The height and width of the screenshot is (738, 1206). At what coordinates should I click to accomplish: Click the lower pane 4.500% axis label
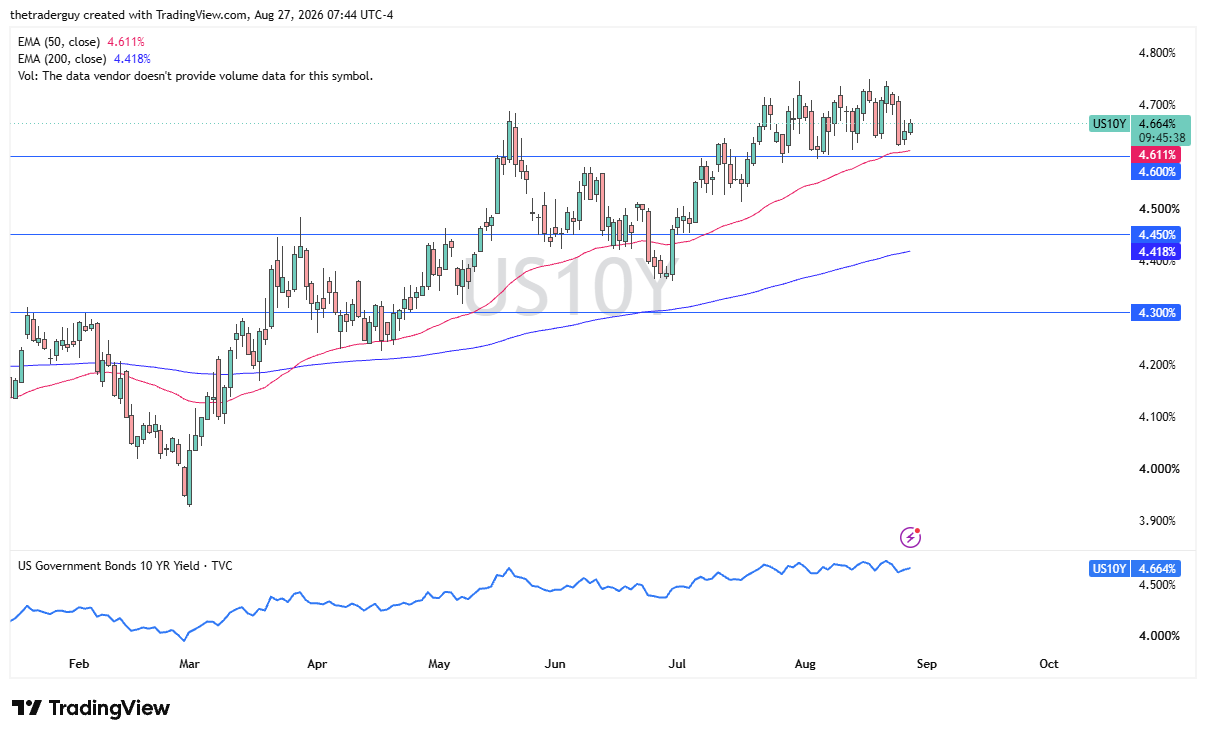click(1157, 585)
